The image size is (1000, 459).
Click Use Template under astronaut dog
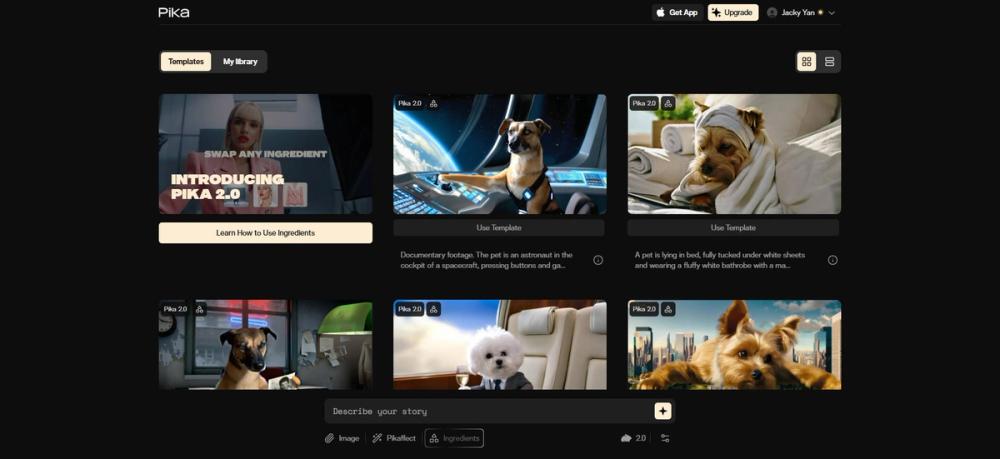pos(499,228)
